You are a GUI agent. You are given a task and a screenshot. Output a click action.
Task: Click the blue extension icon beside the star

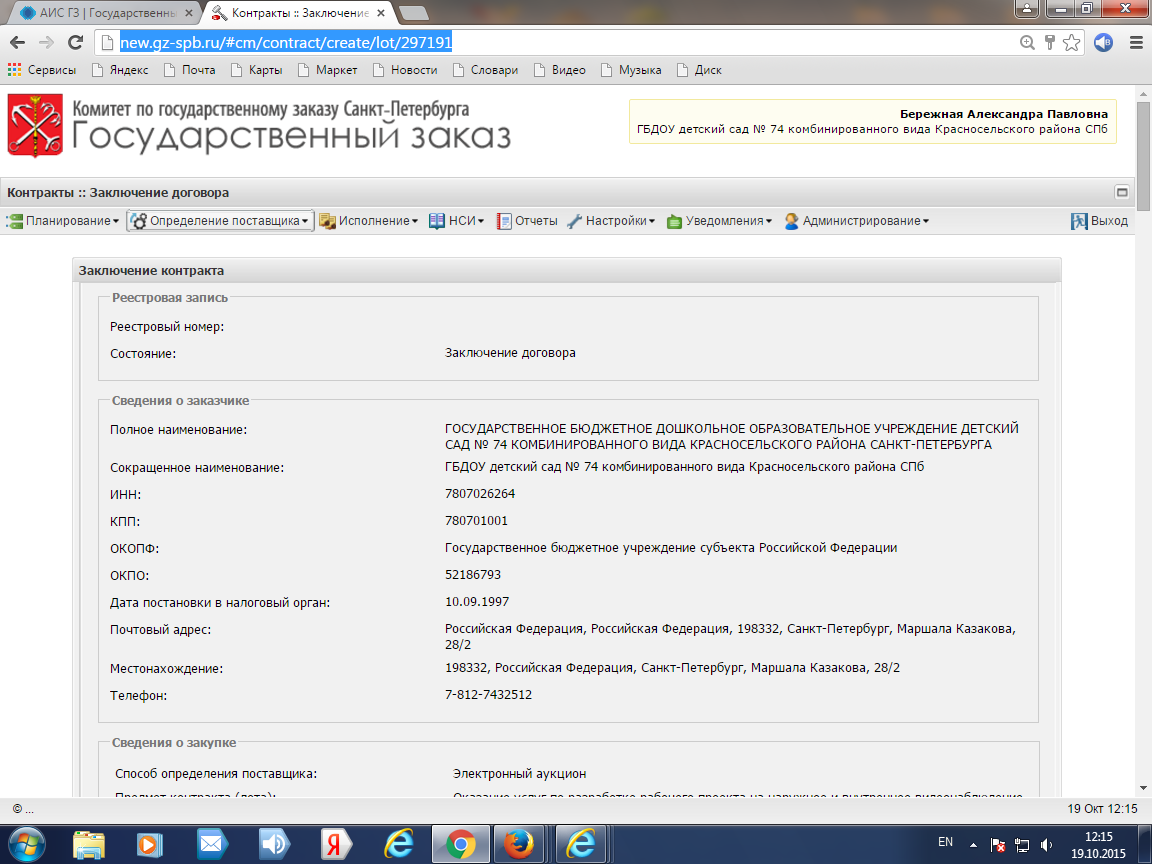click(x=1104, y=43)
